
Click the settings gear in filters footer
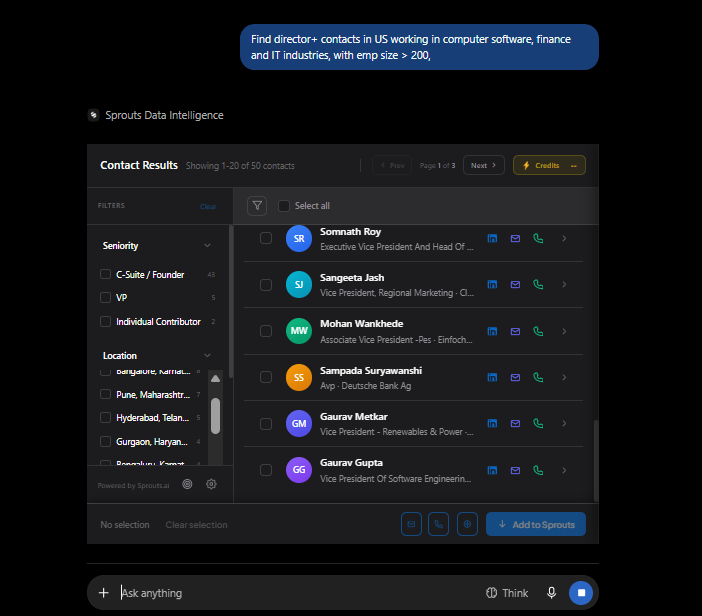211,484
